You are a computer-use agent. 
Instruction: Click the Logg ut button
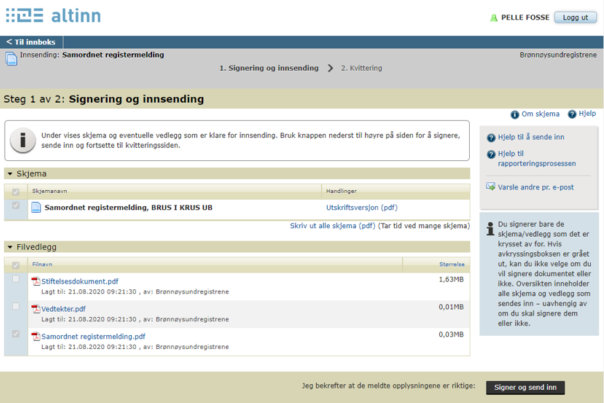[x=575, y=18]
